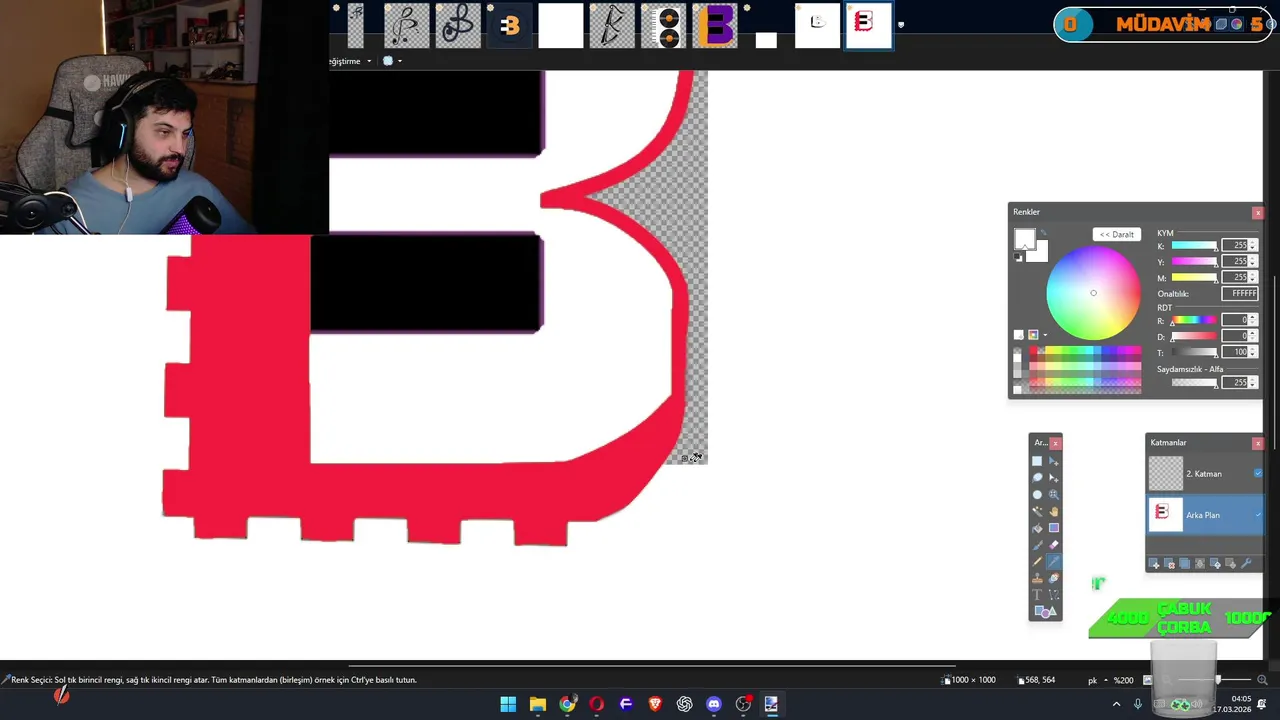
Task: Switch to the purple and orange B image tab
Action: tap(715, 26)
